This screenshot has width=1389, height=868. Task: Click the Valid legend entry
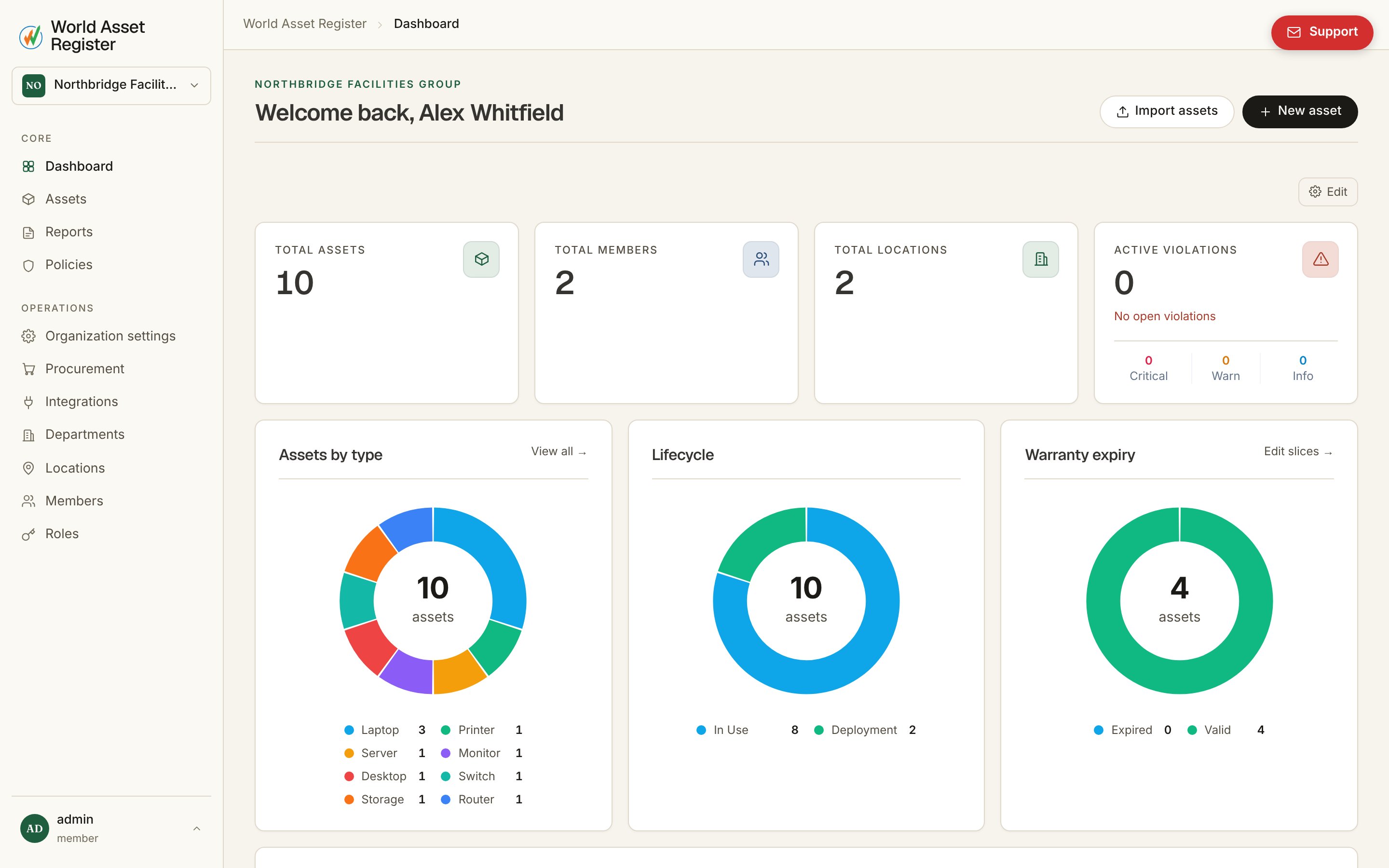[1226, 730]
